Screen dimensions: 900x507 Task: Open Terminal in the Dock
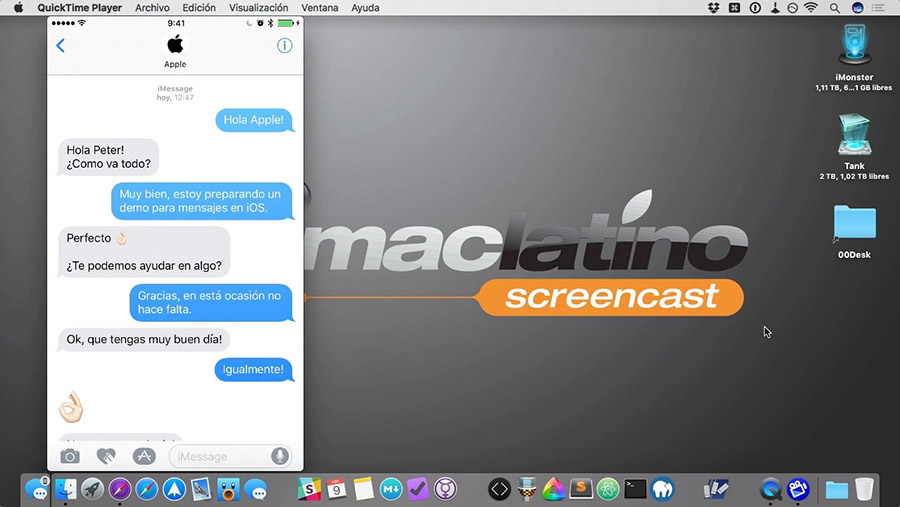pyautogui.click(x=635, y=490)
